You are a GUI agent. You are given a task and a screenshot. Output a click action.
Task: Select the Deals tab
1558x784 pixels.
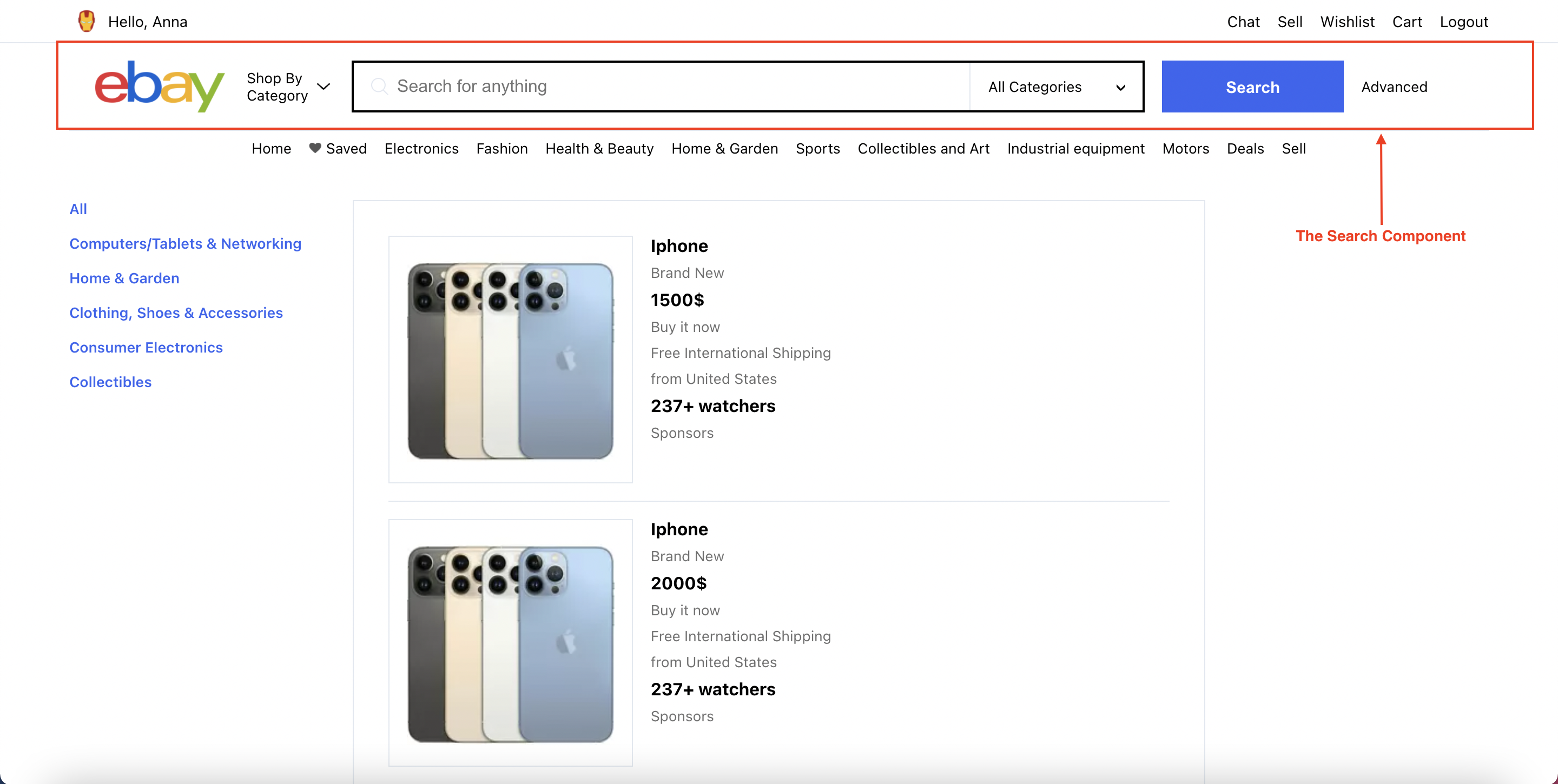click(1245, 148)
